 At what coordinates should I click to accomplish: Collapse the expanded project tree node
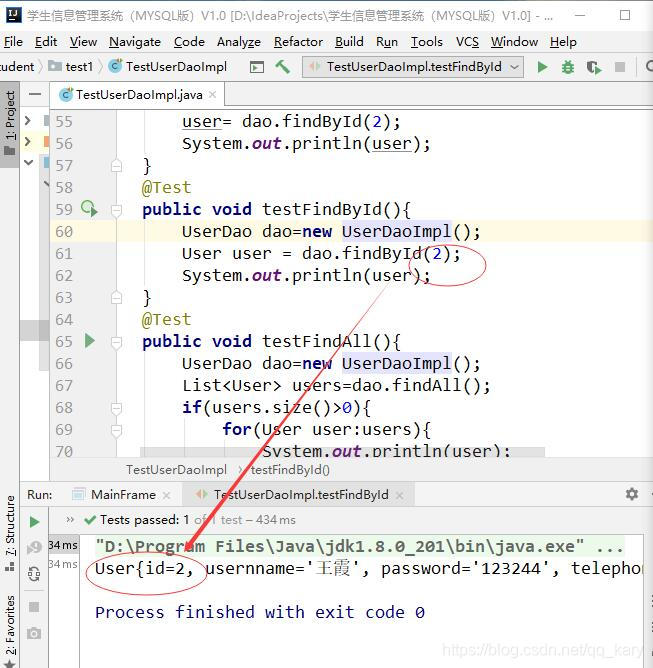click(28, 162)
